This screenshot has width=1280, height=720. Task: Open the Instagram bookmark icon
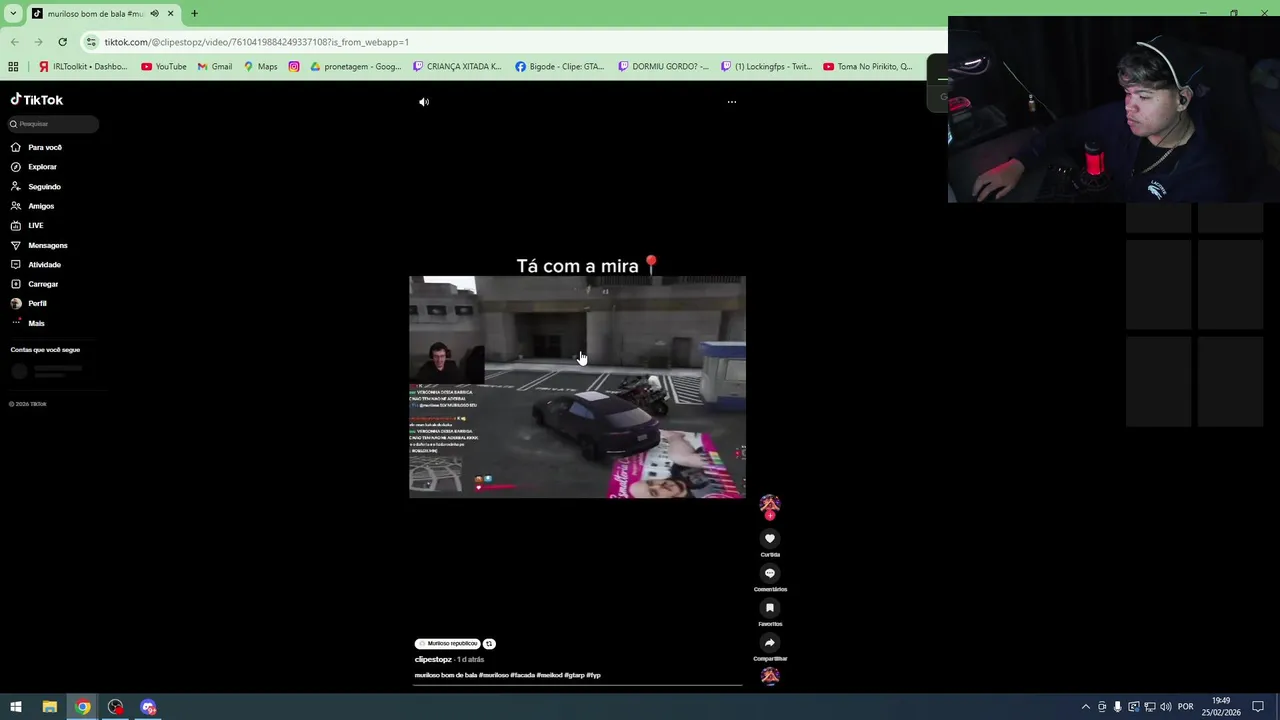[x=293, y=67]
